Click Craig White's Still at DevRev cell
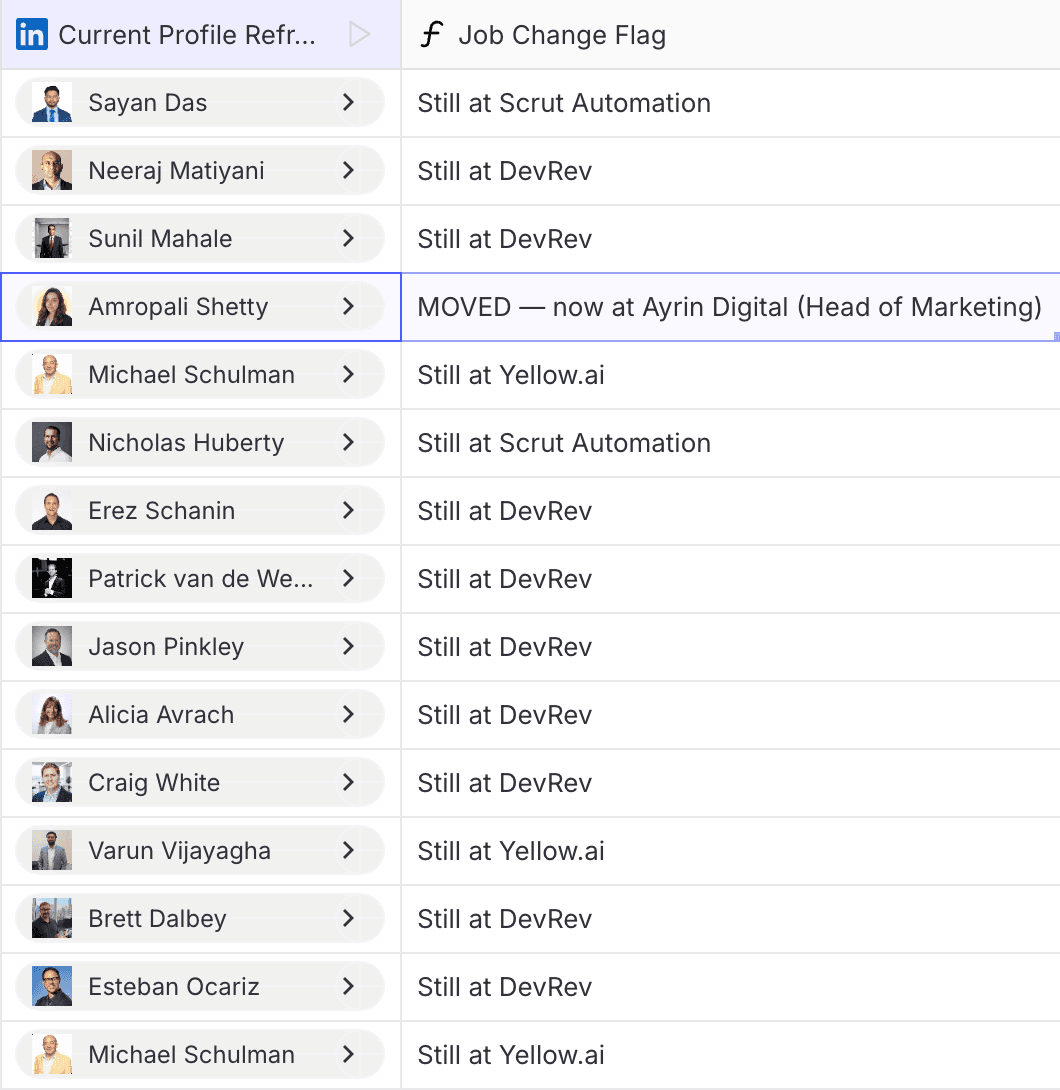 pyautogui.click(x=731, y=783)
